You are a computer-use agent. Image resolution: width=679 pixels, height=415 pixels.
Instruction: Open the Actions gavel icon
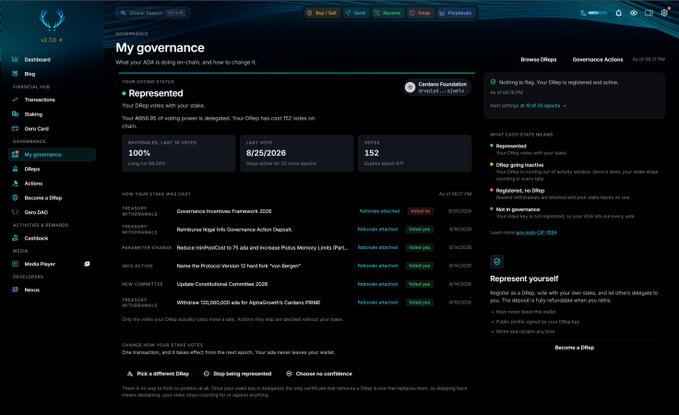15,183
